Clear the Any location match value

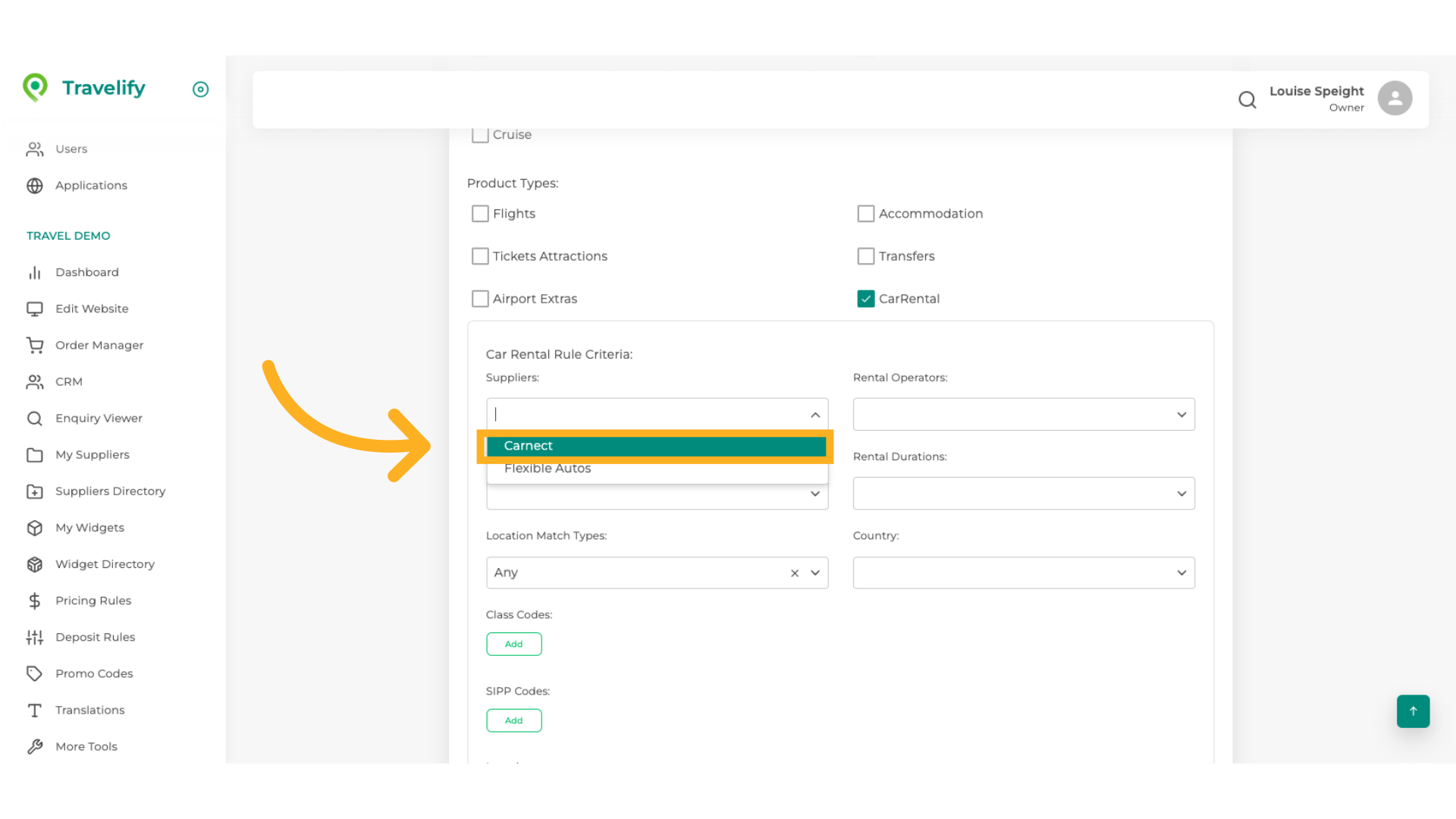coord(794,573)
